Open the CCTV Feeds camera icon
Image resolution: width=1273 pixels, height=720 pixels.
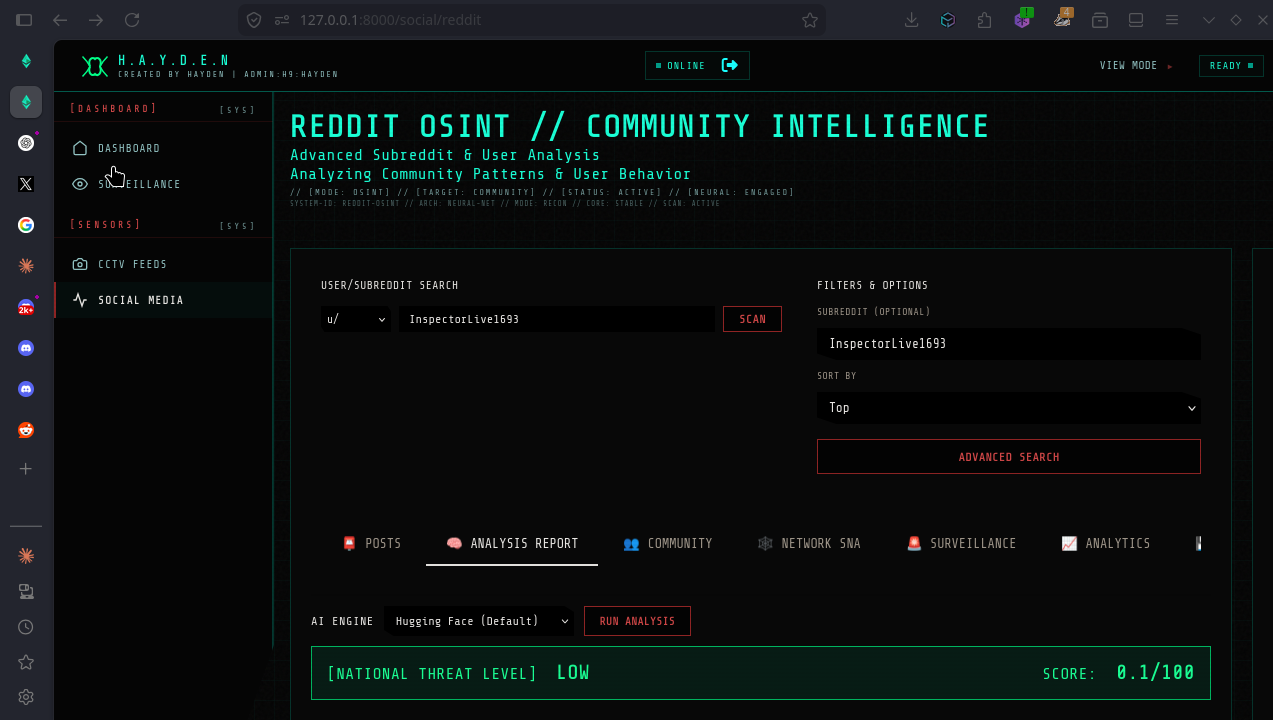pos(80,264)
